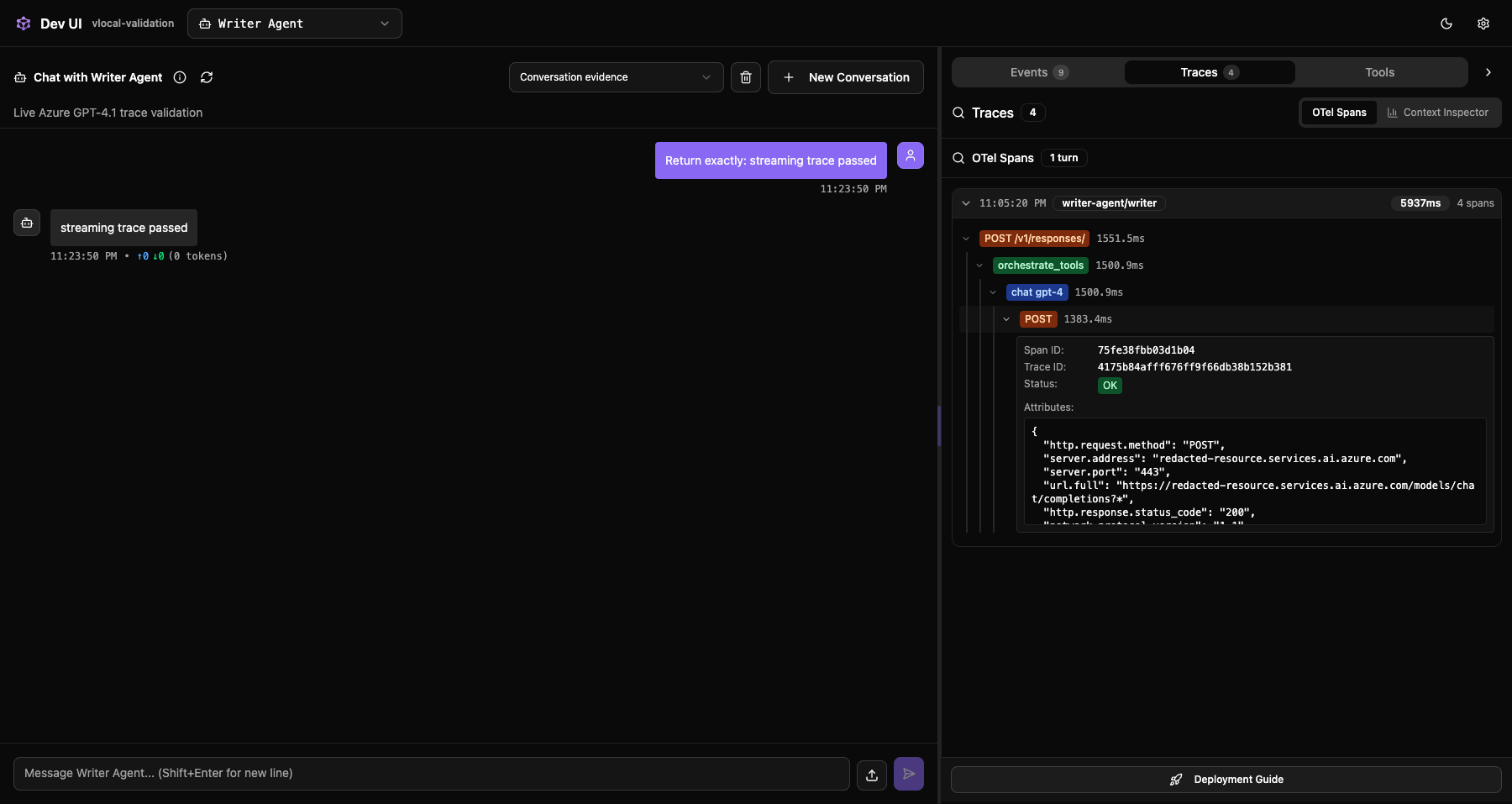Viewport: 1512px width, 804px height.
Task: Switch to the Events tab
Action: tap(1038, 72)
